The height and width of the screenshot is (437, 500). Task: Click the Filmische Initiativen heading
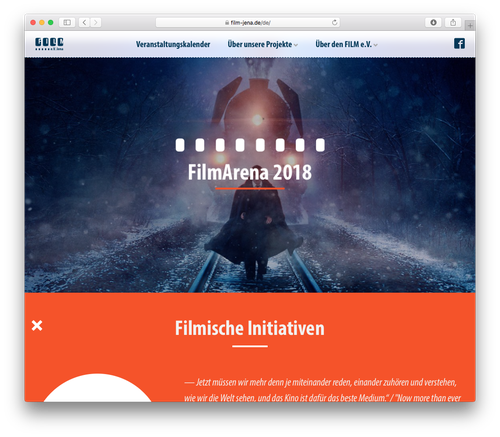(x=250, y=328)
